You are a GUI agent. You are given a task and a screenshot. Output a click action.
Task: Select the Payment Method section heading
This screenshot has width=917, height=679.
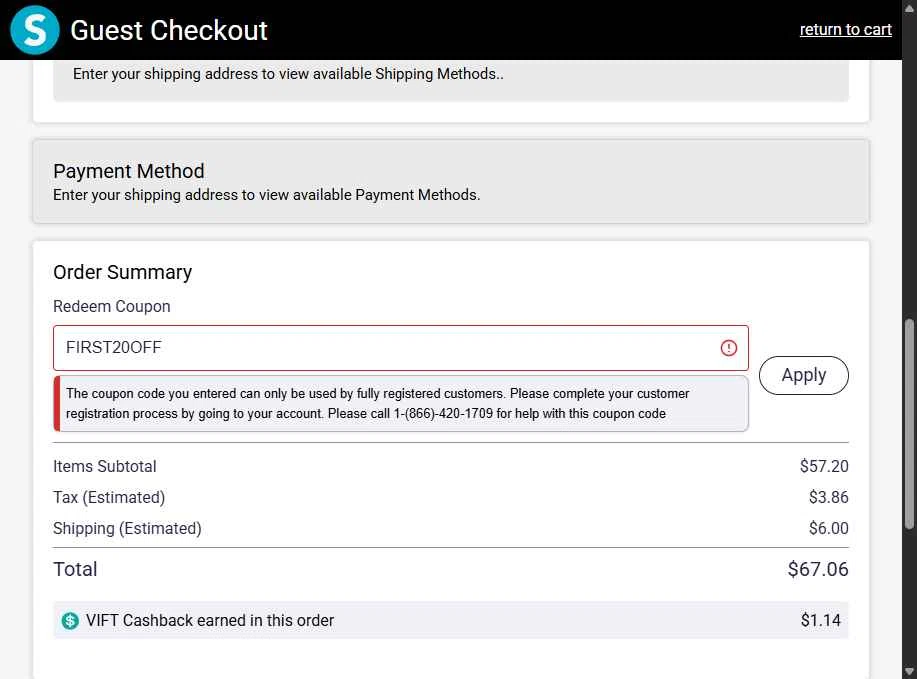point(129,171)
